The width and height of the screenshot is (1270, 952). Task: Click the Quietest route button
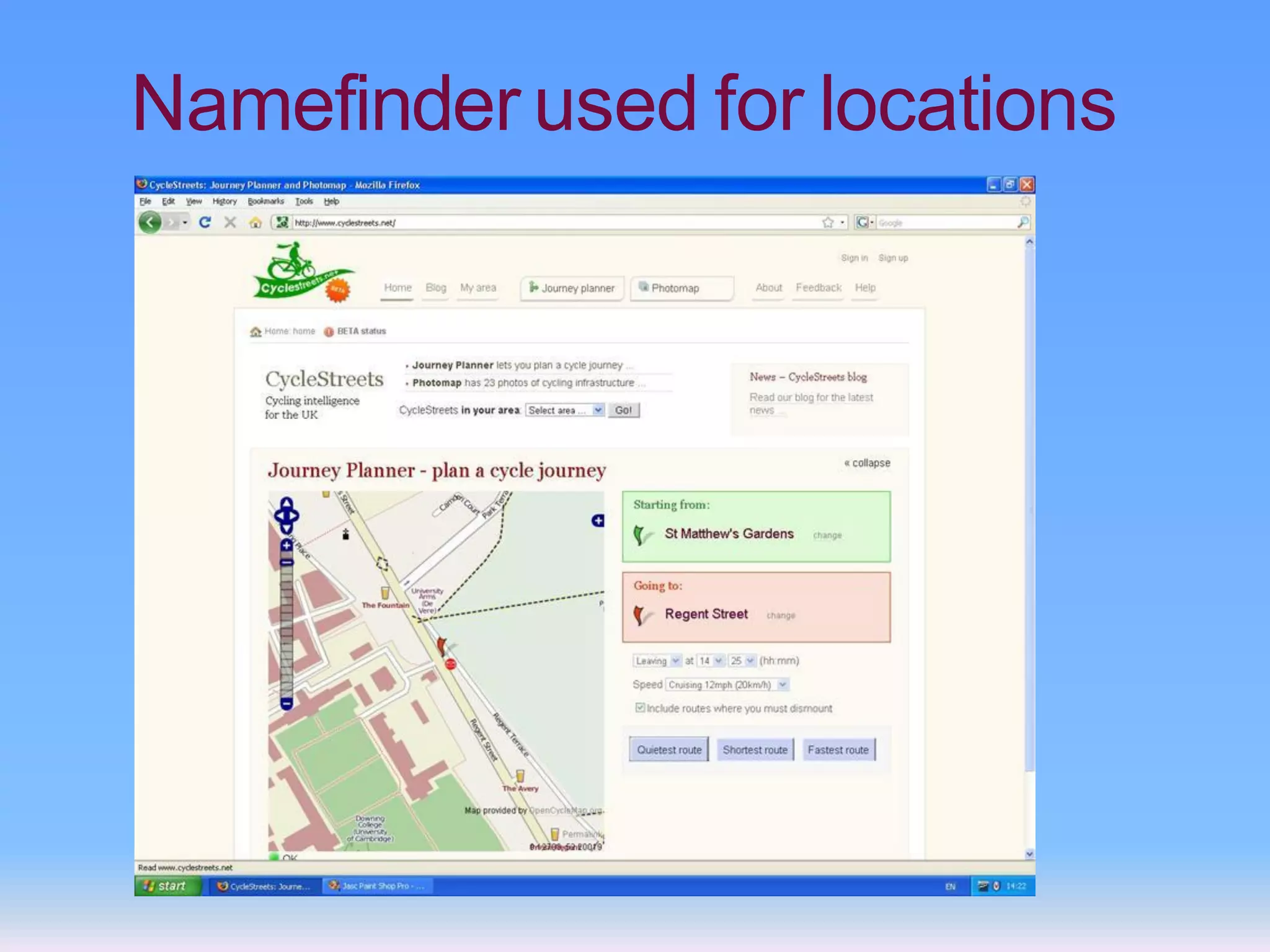point(669,750)
